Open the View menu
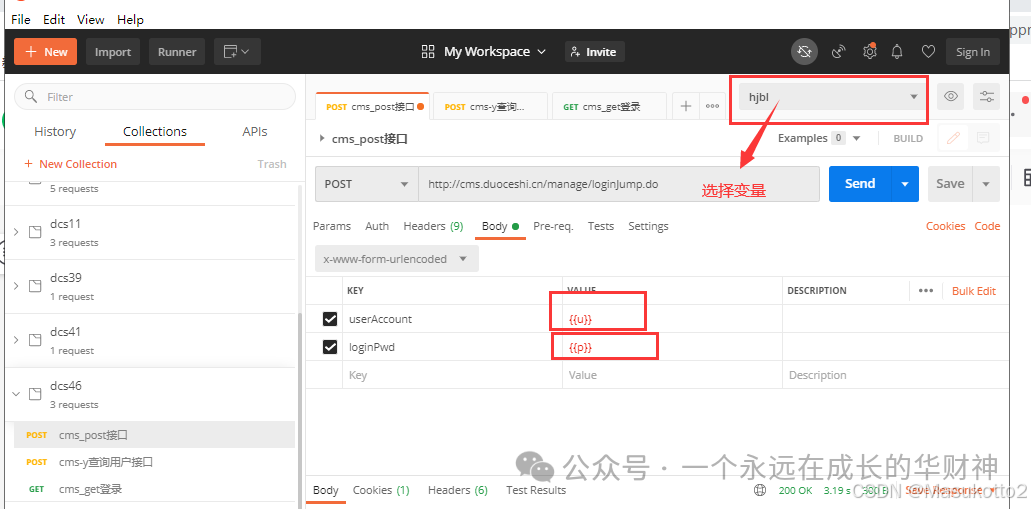 [x=91, y=19]
